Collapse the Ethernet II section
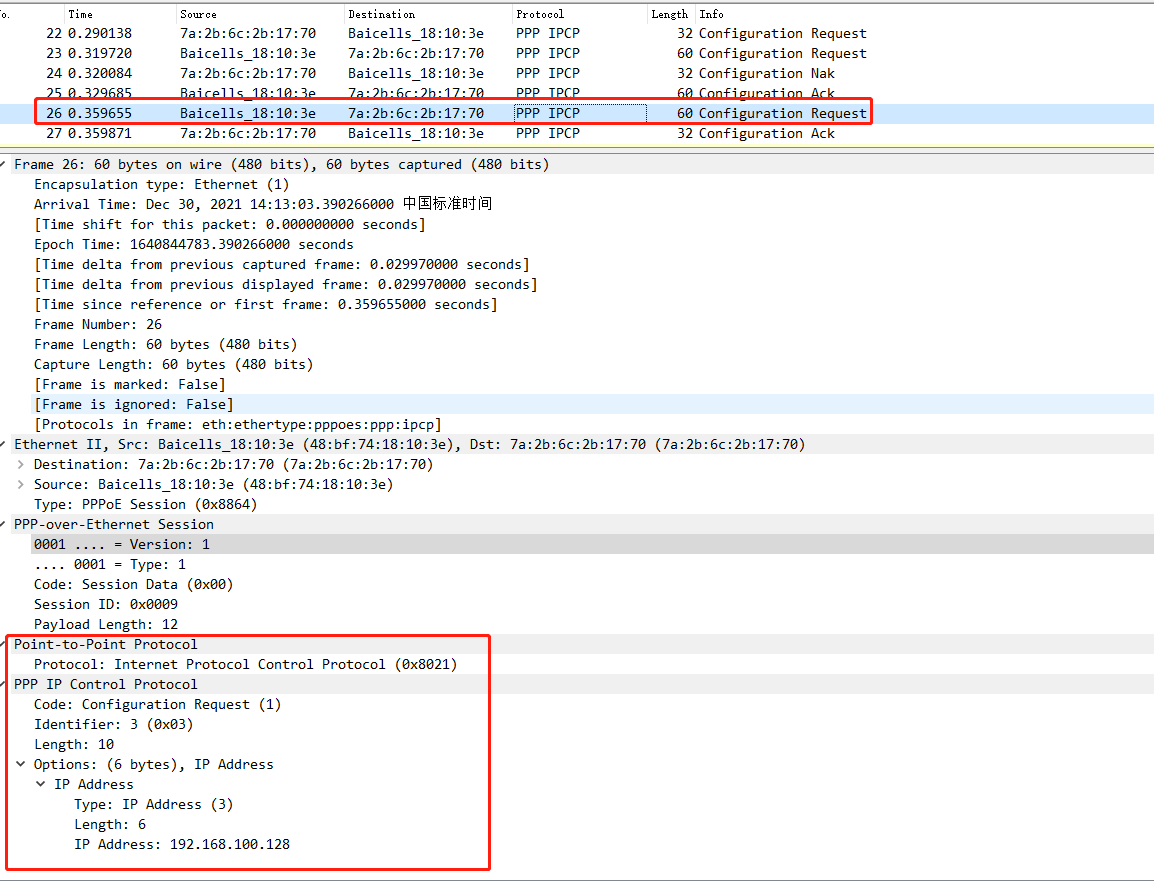 coord(4,444)
